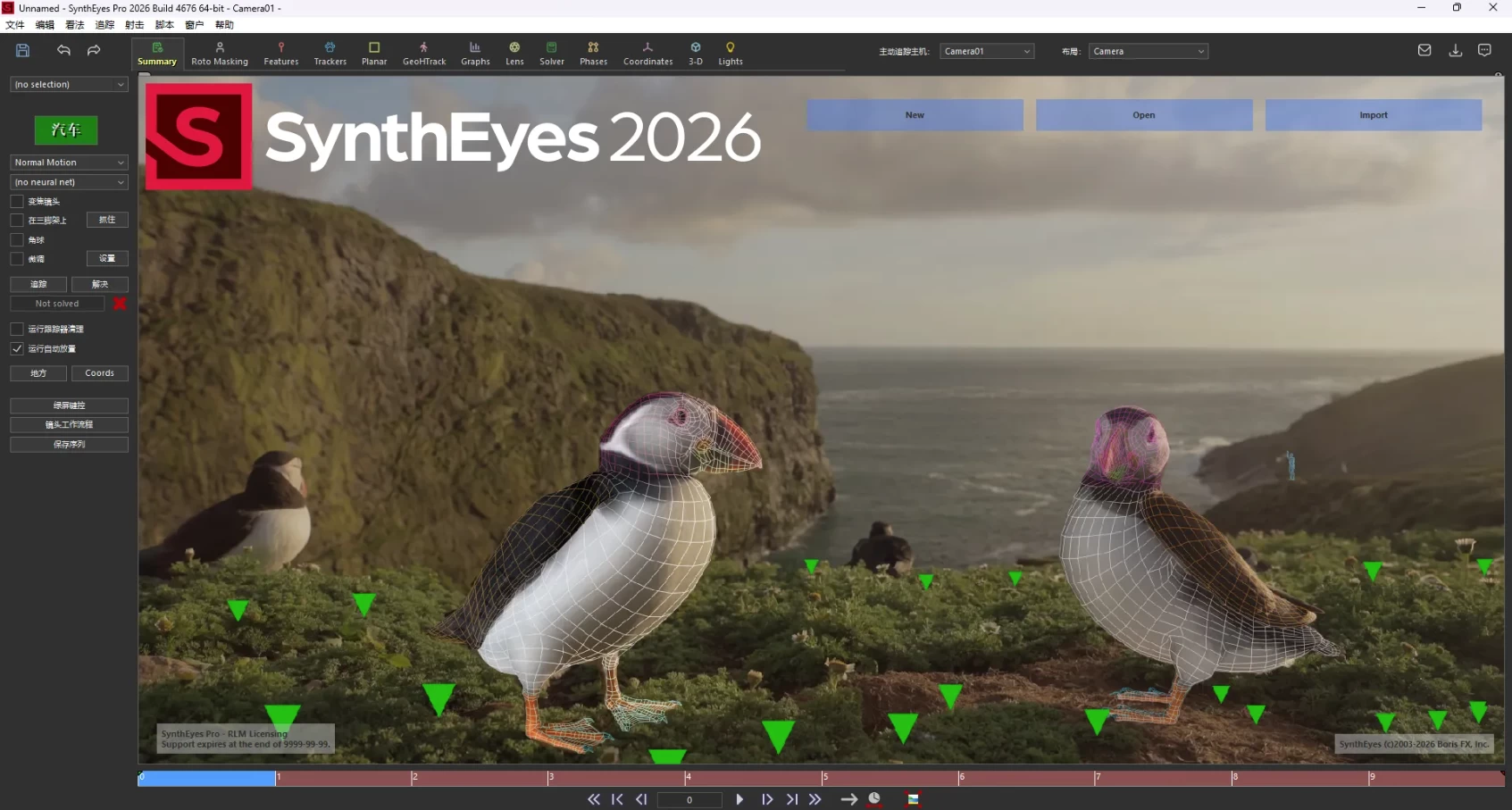Open the Lens room
Viewport: 1512px width, 810px height.
point(514,54)
